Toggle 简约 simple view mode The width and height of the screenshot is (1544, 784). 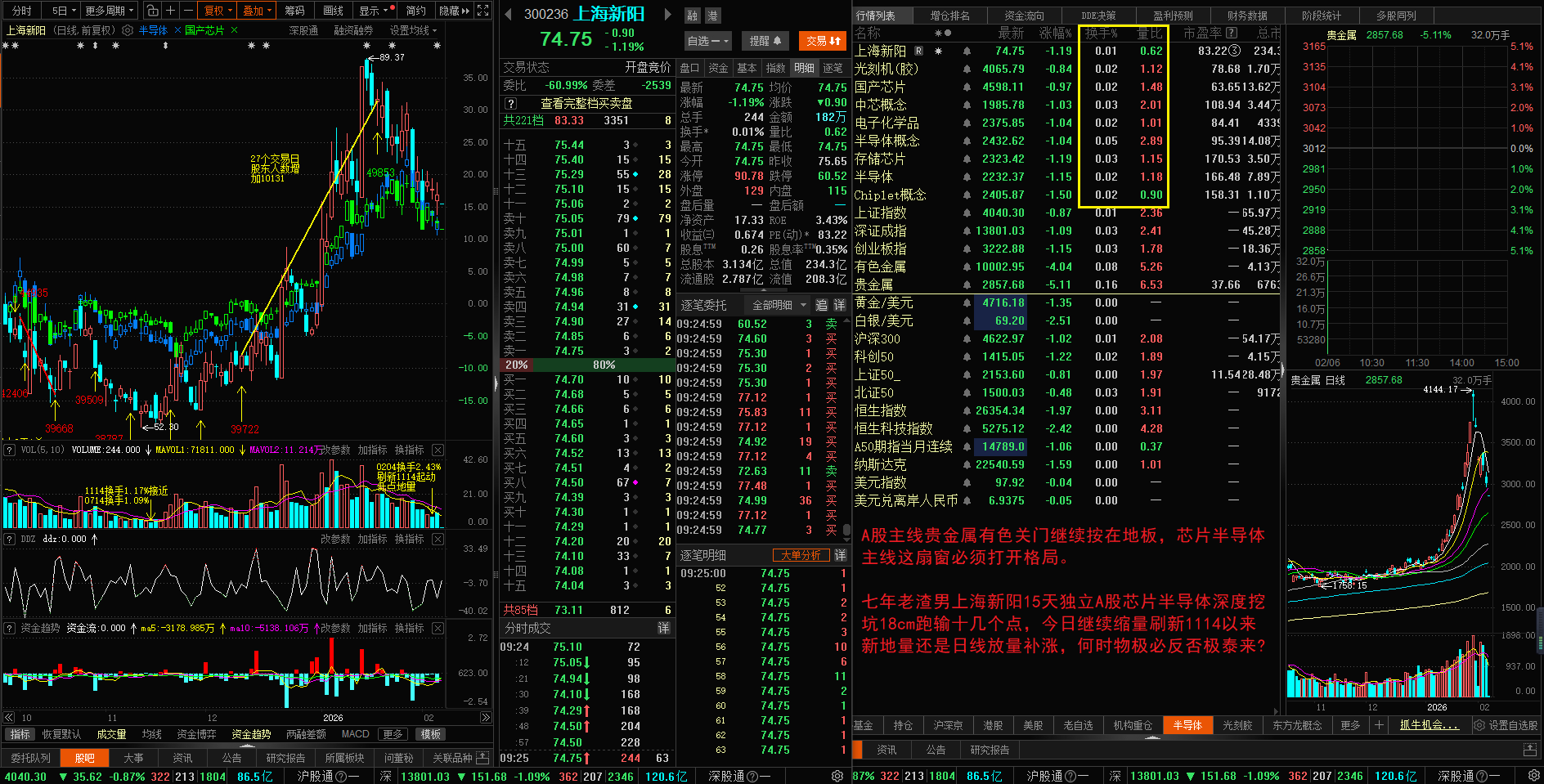pos(415,11)
